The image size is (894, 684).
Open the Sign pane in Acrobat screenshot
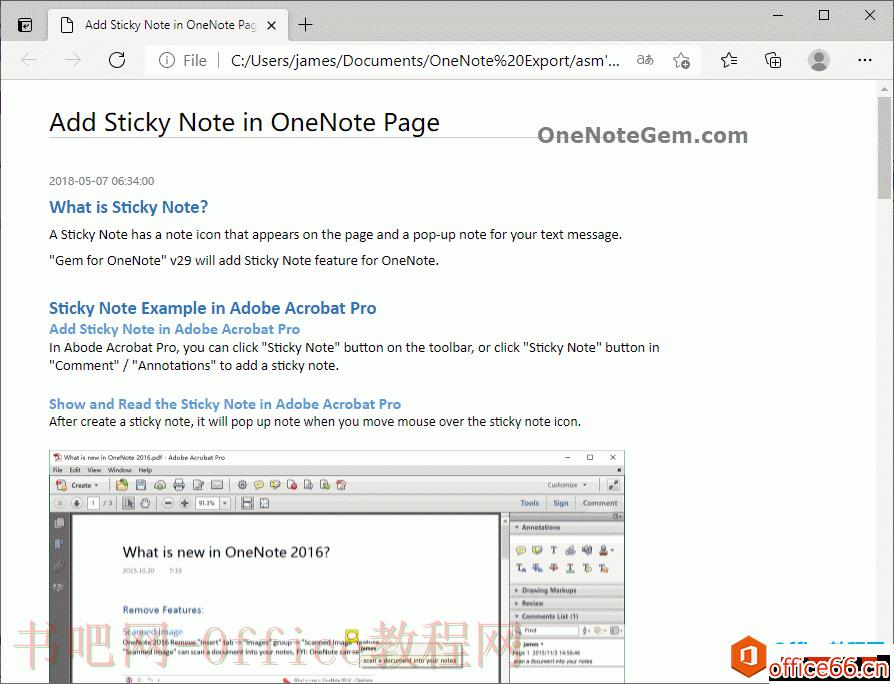pyautogui.click(x=560, y=503)
